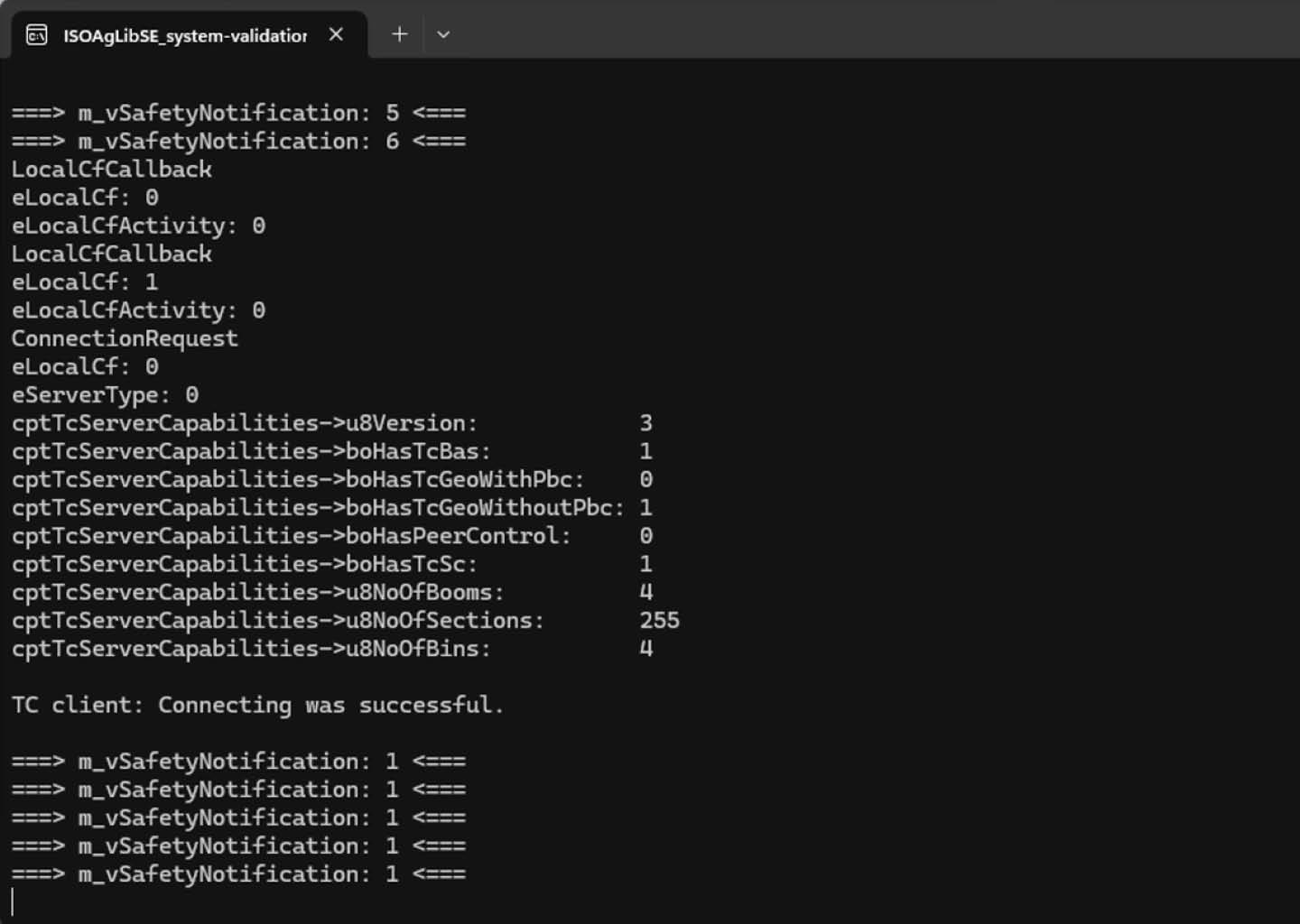
Task: Click the 'eServerType: 0' line
Action: pyautogui.click(x=105, y=394)
